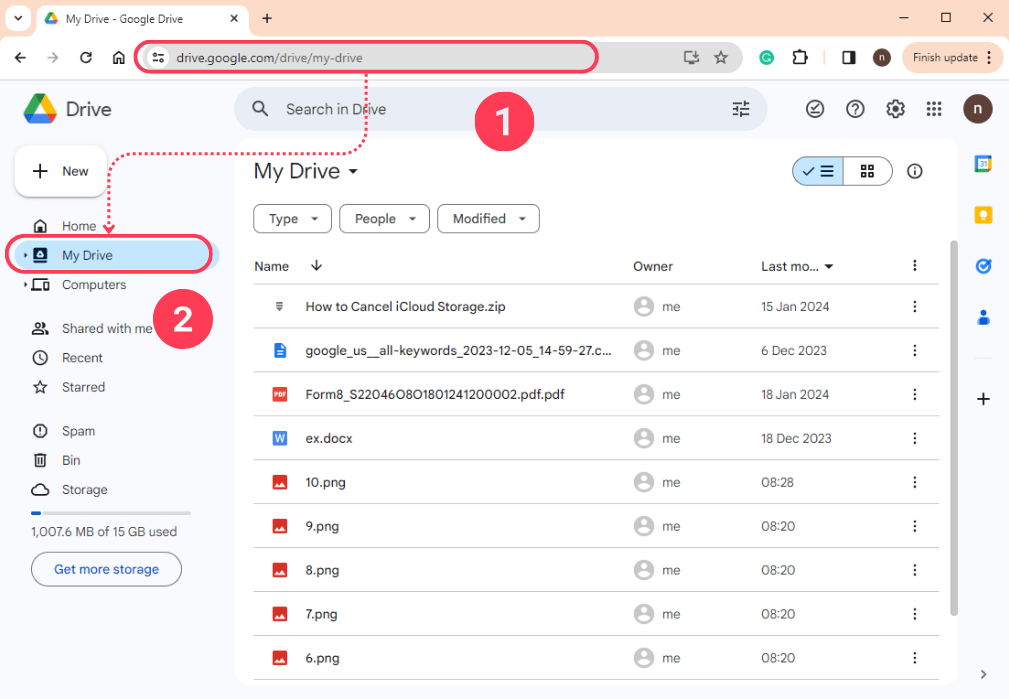Open the Type filter dropdown
Viewport: 1009px width, 699px height.
[292, 219]
